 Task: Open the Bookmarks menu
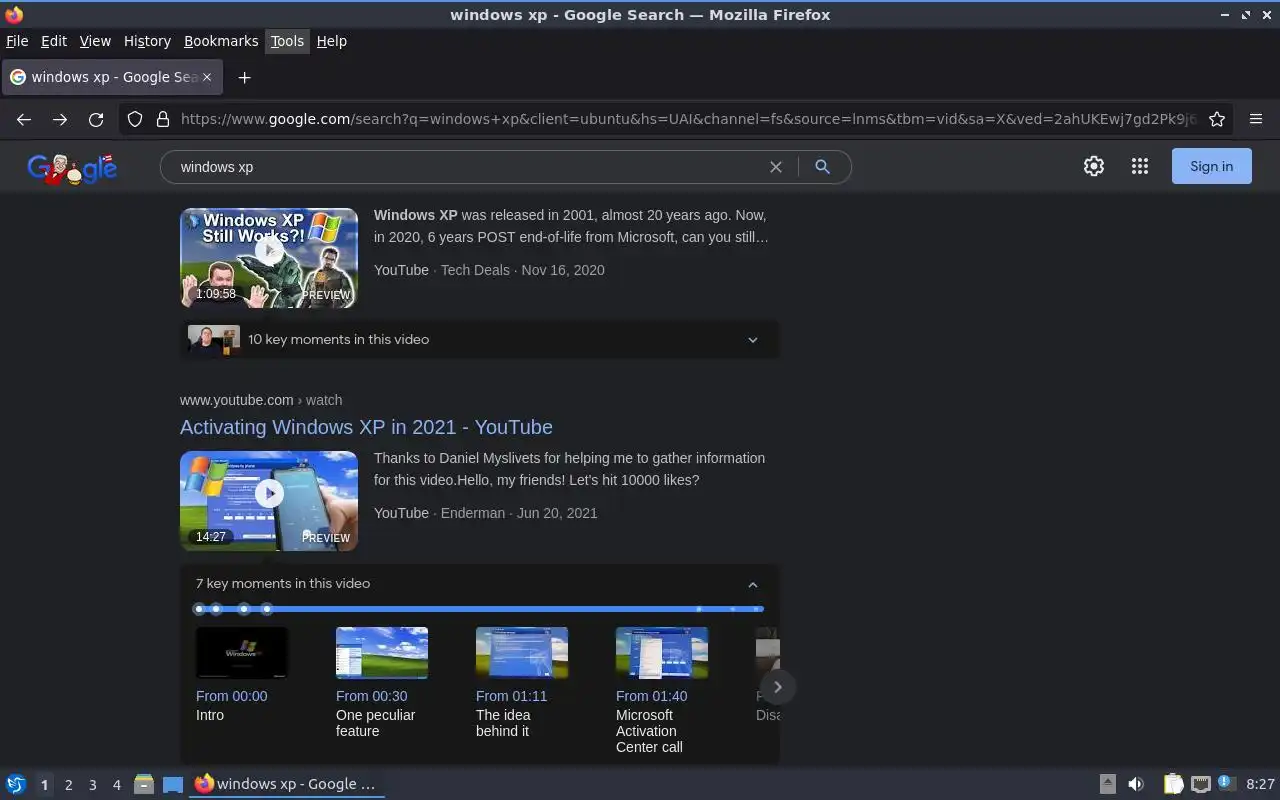coord(221,41)
